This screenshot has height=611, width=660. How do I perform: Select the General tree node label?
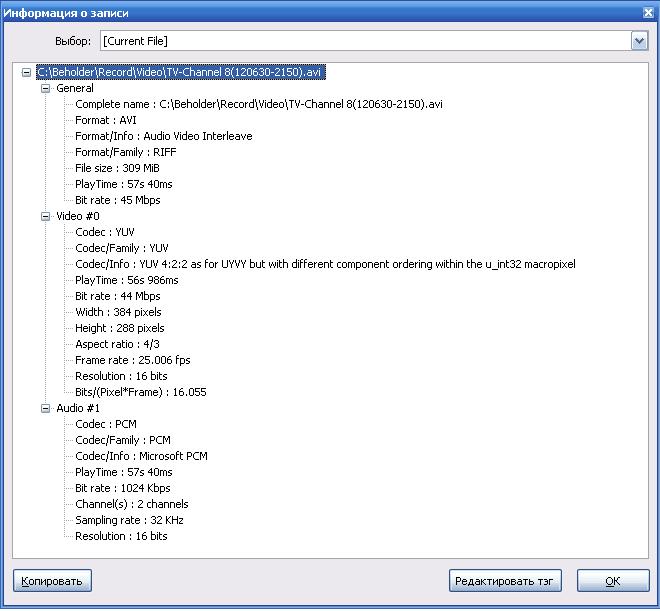(75, 89)
